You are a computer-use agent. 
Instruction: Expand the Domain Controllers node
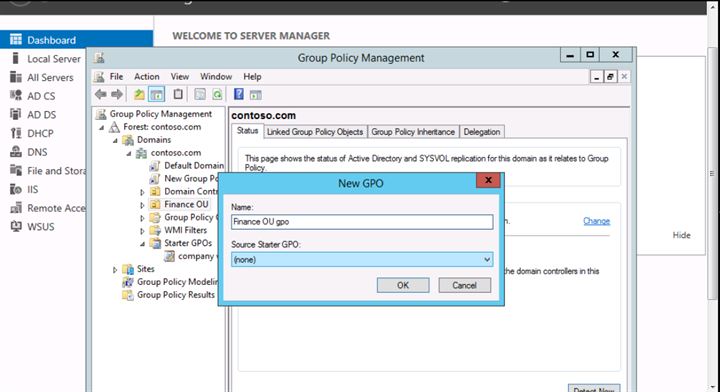[142, 192]
